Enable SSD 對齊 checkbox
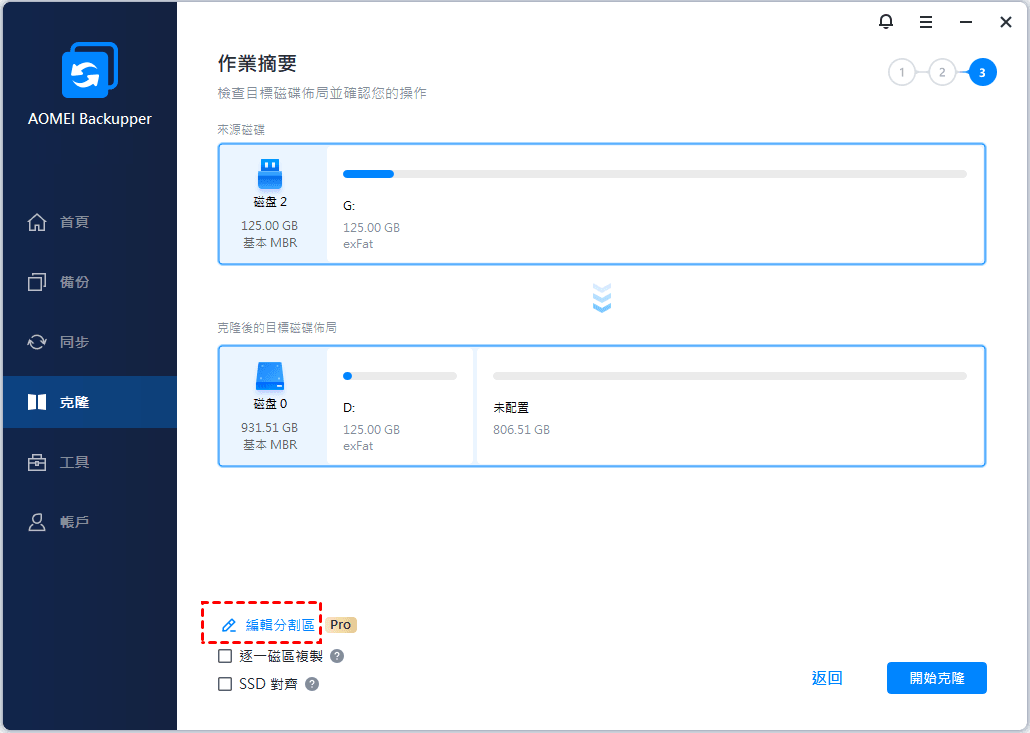This screenshot has width=1030, height=733. point(225,684)
